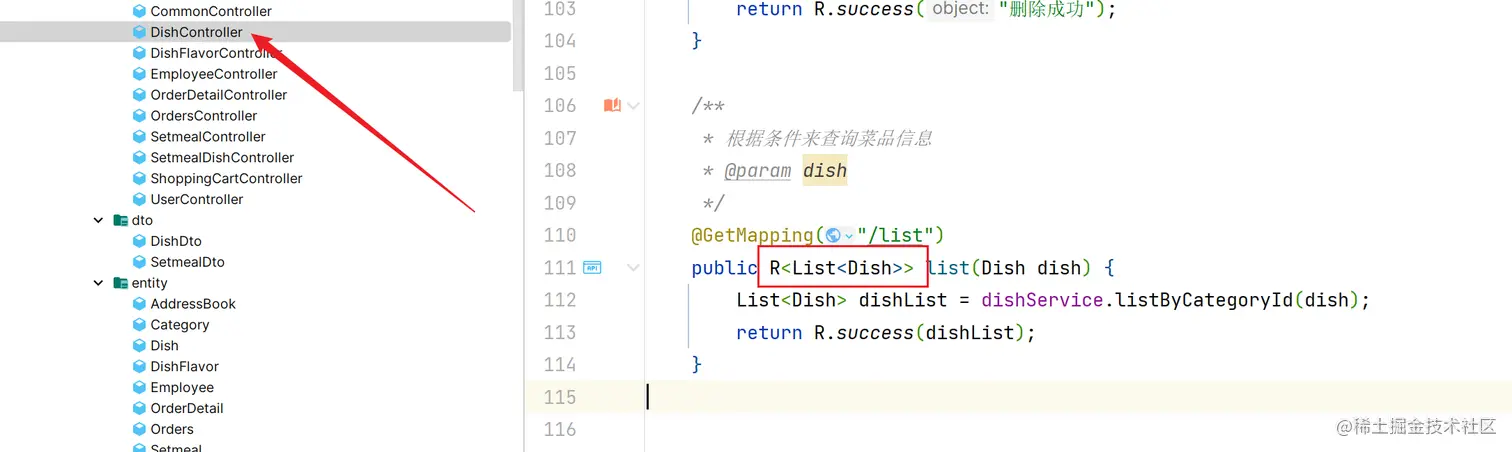Click the public keyword on line 111
Screen dimensions: 1512x452
point(724,268)
